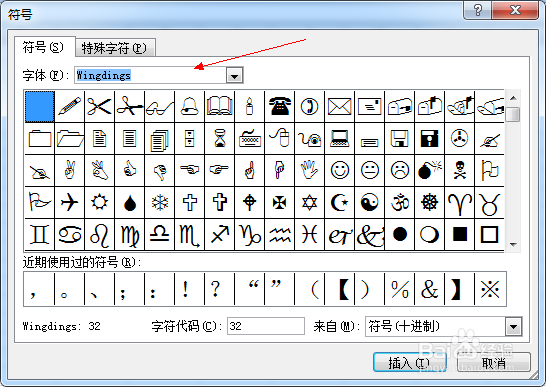Click the 插入(I) button
Image resolution: width=546 pixels, height=387 pixels.
pos(410,363)
